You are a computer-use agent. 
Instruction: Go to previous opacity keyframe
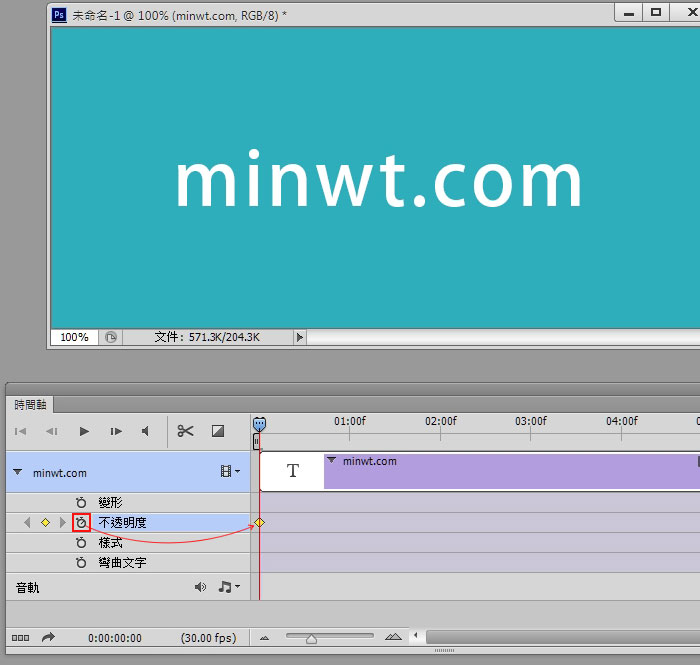tap(27, 522)
